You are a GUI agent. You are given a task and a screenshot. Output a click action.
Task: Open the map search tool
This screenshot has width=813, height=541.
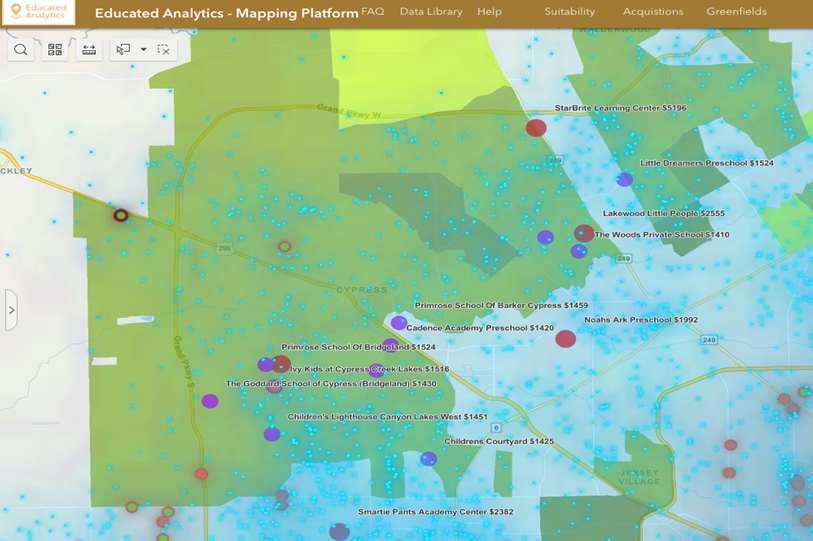pos(21,49)
